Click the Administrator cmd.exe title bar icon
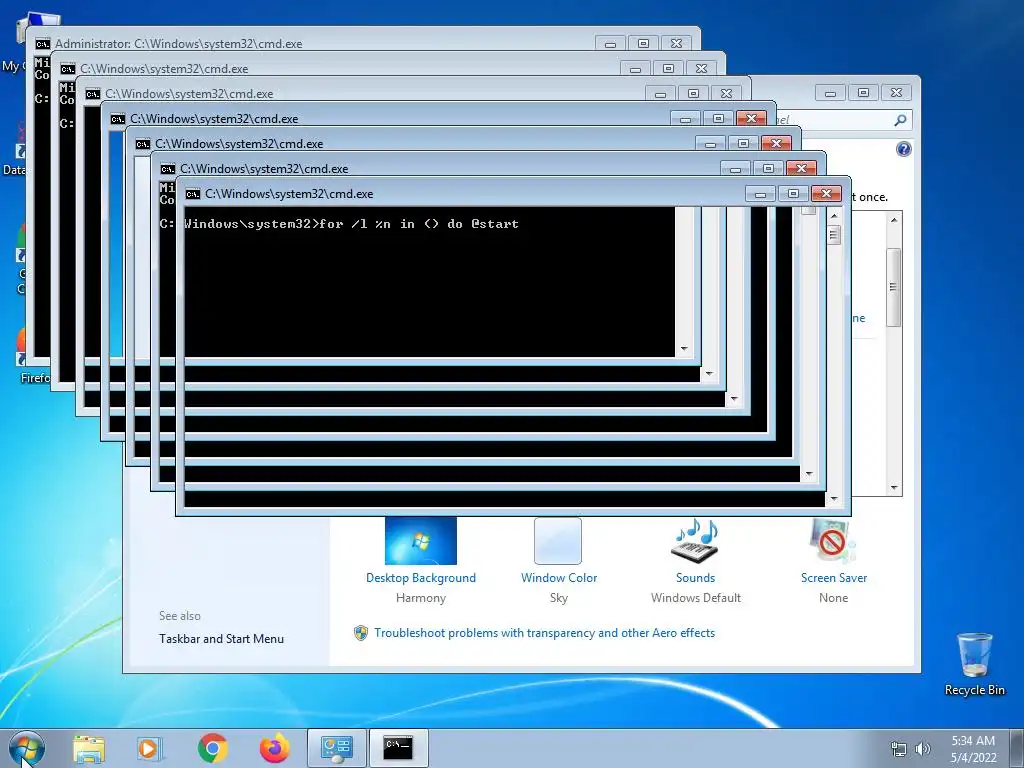The image size is (1024, 768). (42, 44)
